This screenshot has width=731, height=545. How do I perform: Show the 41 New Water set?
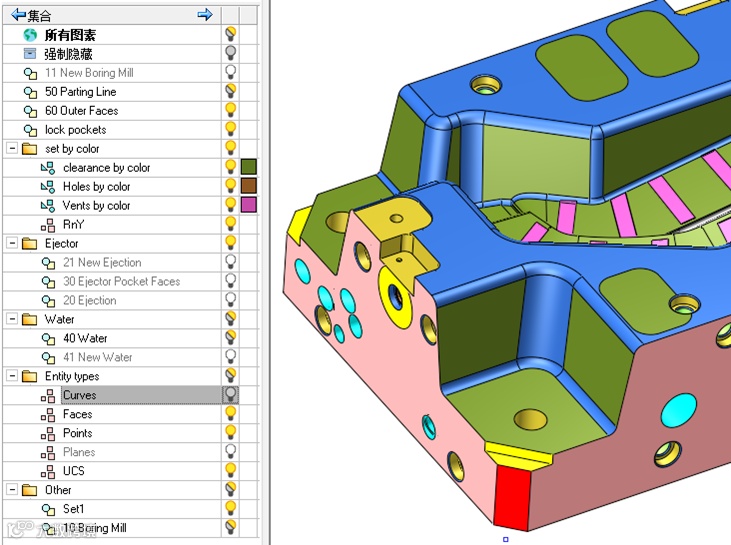[230, 357]
